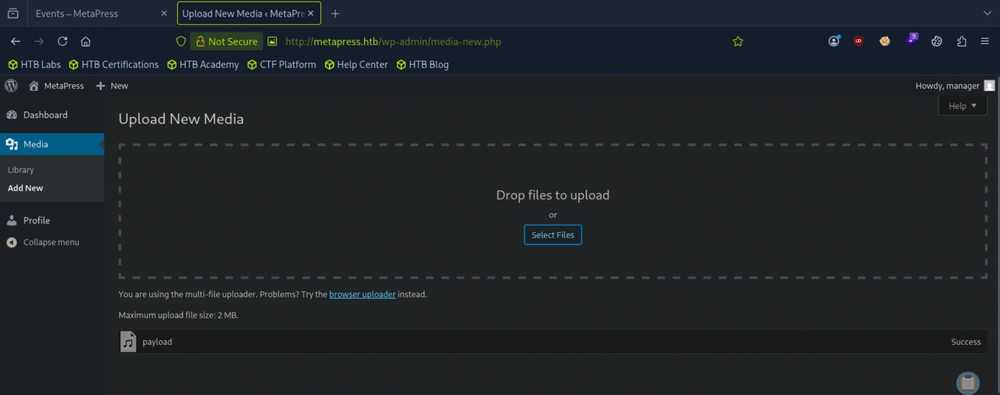Reload the current page
The width and height of the screenshot is (1000, 395).
coord(62,41)
